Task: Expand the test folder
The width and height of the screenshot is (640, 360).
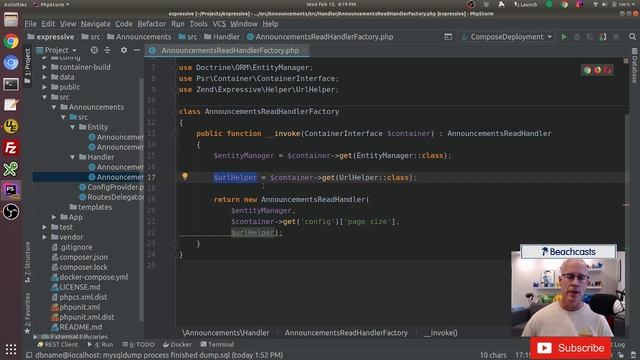Action: (44, 227)
